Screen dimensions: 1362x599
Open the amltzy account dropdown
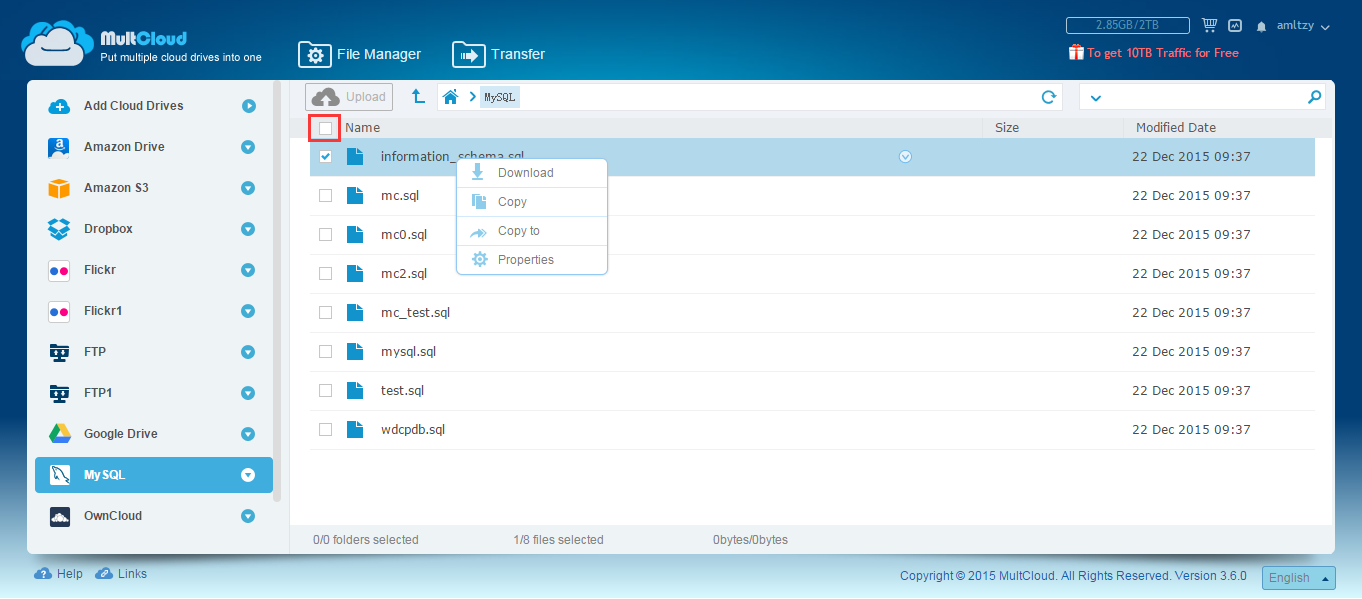click(x=1303, y=26)
